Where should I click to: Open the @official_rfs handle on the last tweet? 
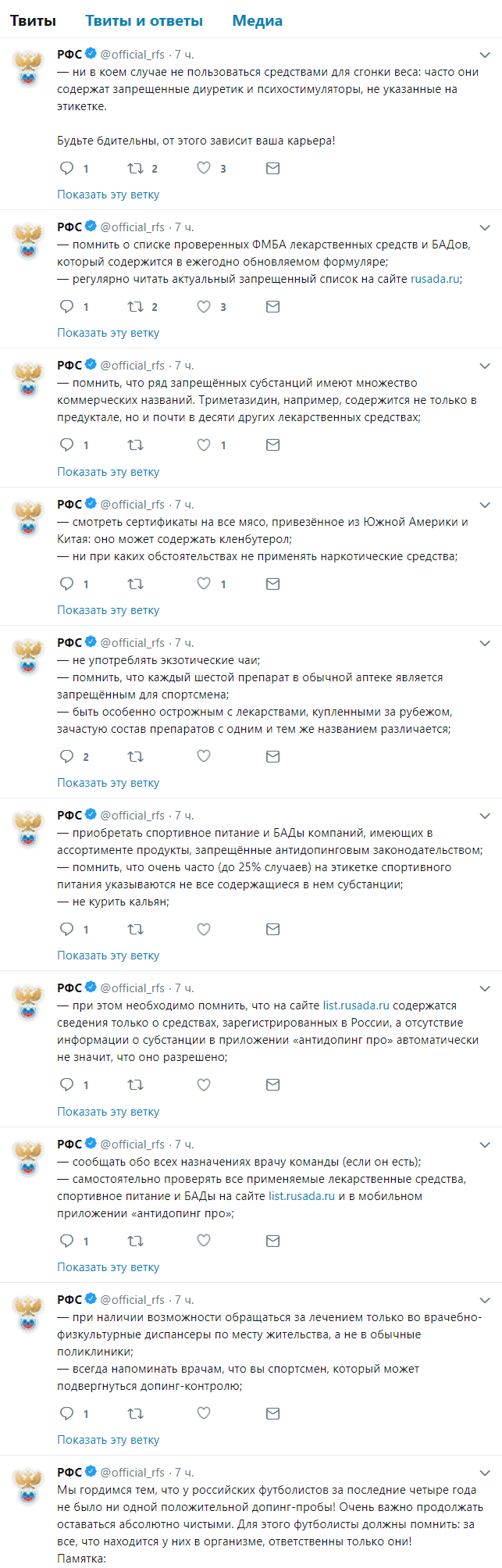coord(132,1473)
